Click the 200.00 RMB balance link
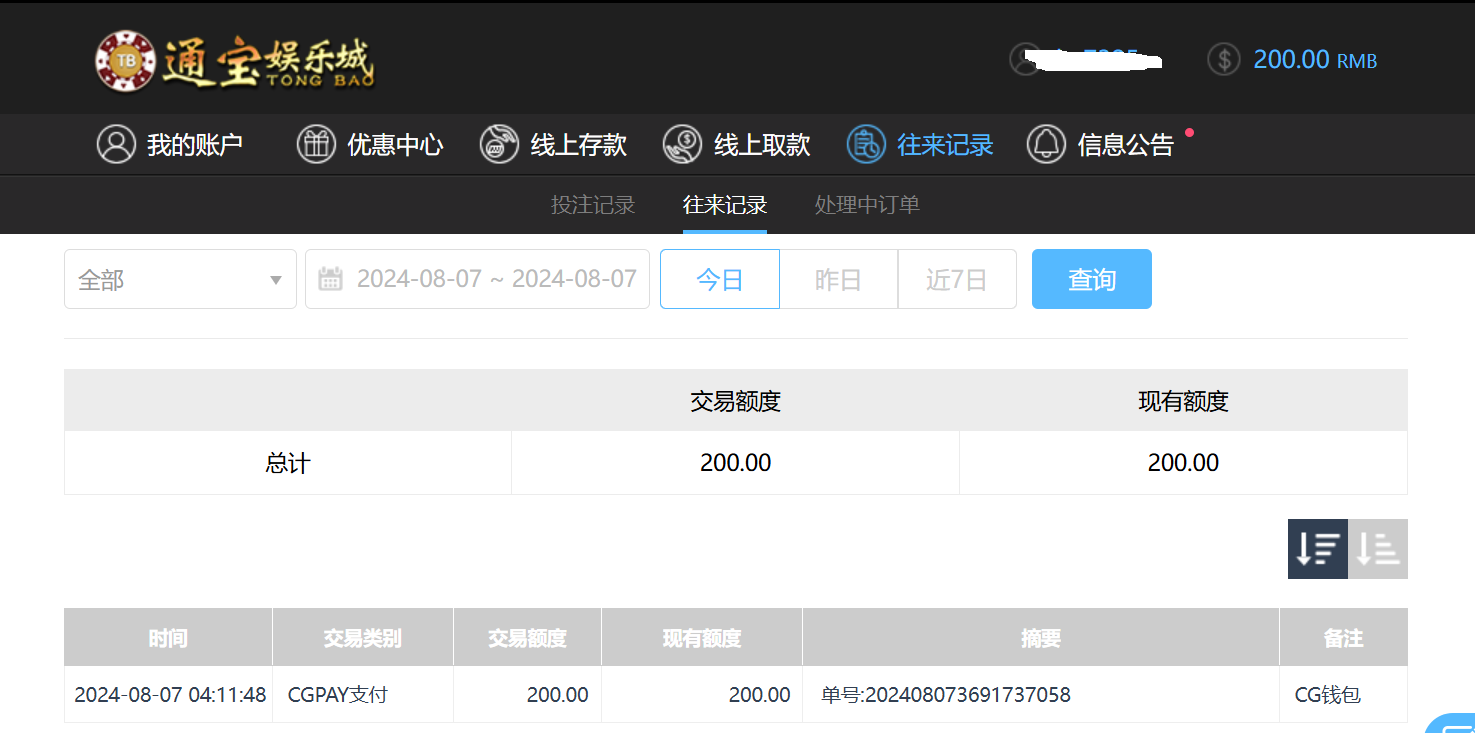 (x=1314, y=59)
